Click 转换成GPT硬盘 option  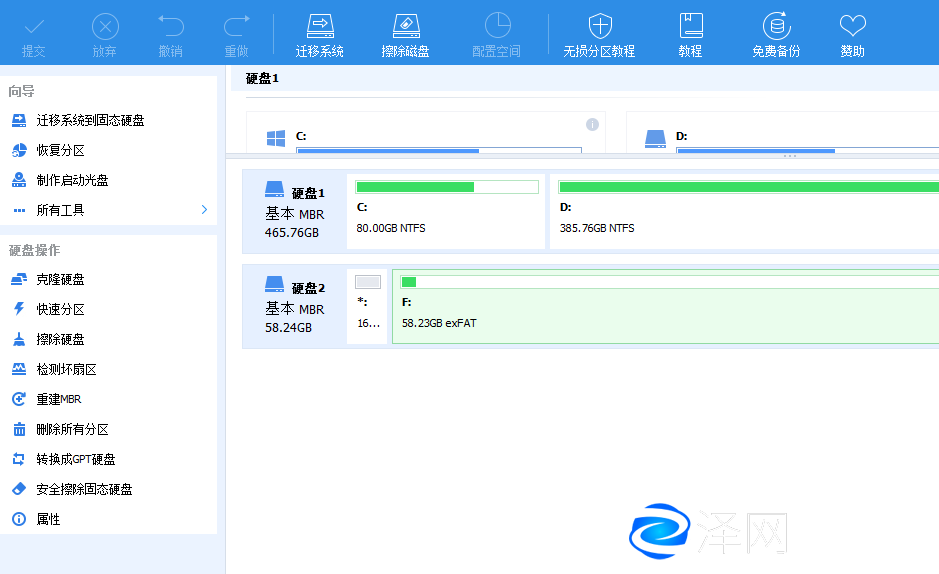76,459
